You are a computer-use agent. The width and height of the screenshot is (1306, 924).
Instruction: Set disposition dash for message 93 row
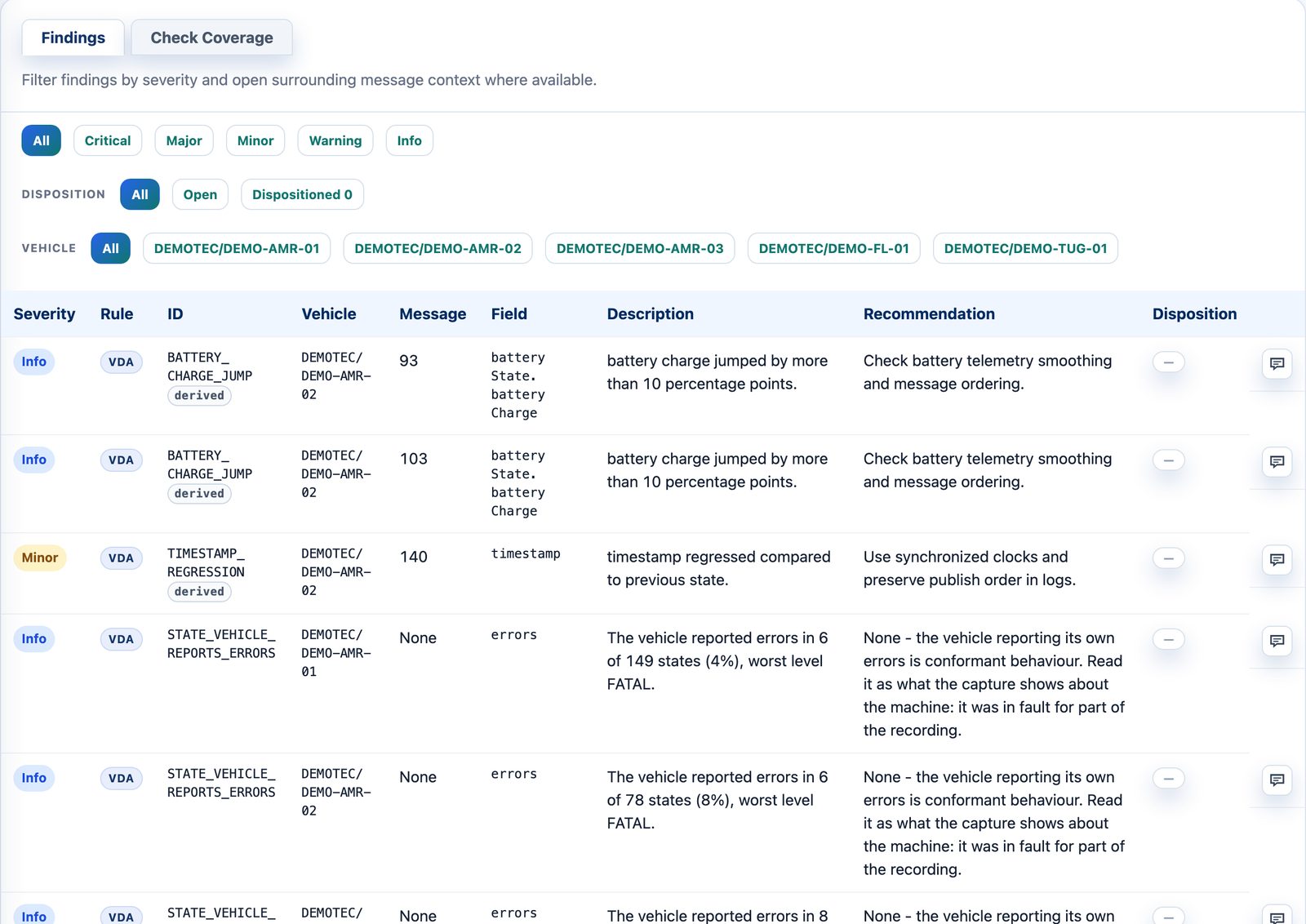pyautogui.click(x=1168, y=362)
